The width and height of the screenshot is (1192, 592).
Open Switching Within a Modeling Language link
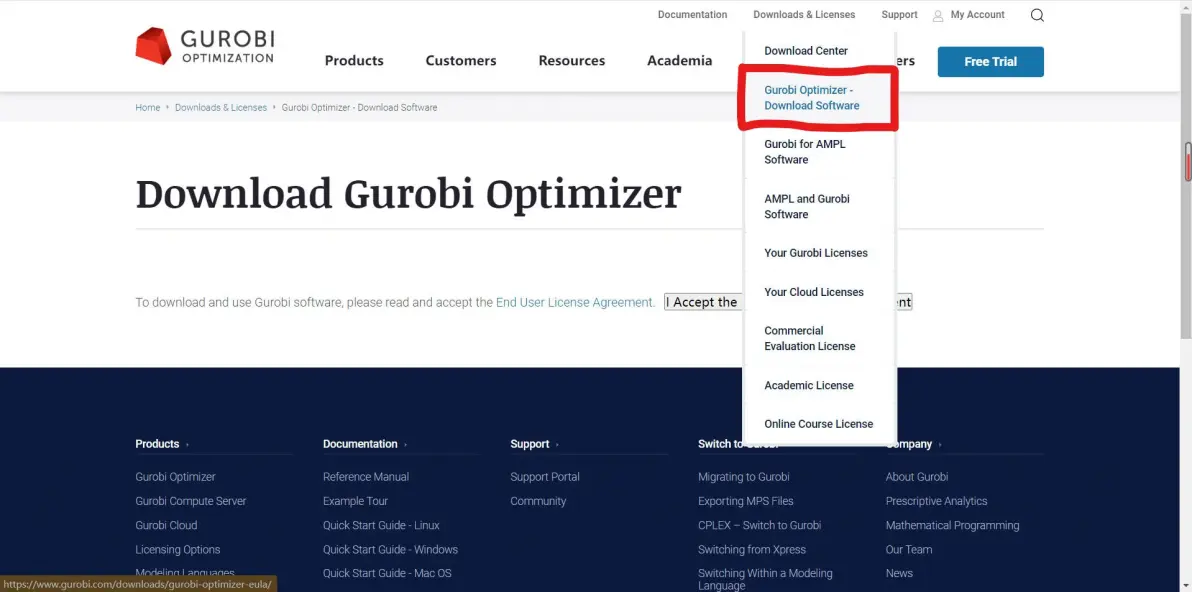tap(765, 579)
